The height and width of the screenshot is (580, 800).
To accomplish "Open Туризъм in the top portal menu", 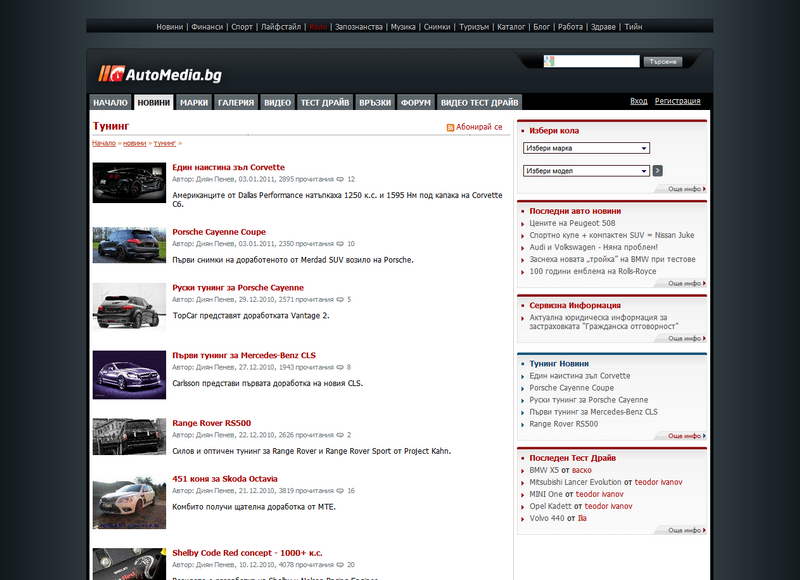I will 474,27.
